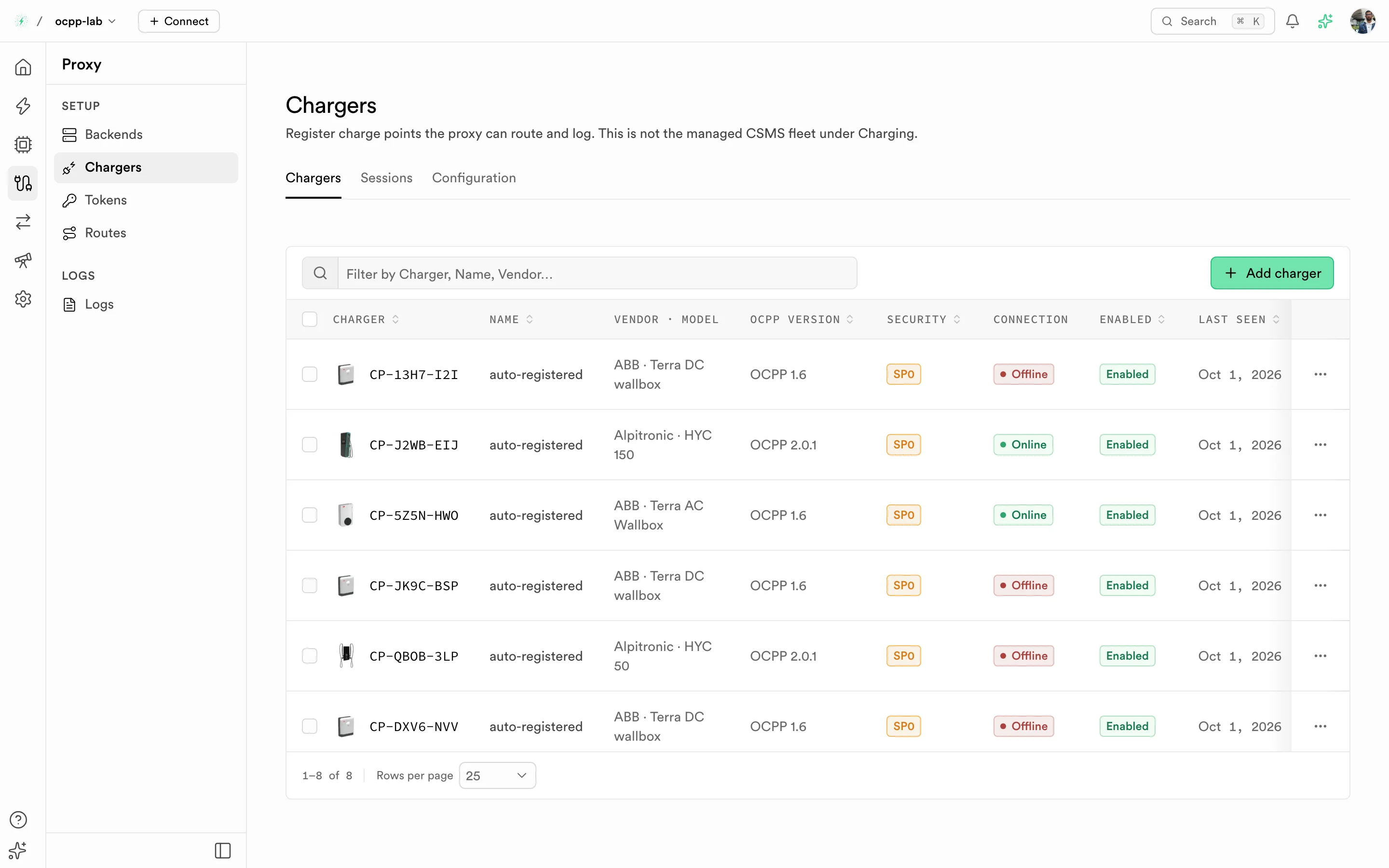Image resolution: width=1389 pixels, height=868 pixels.
Task: Sort by the LAST SEEN column
Action: pos(1239,319)
